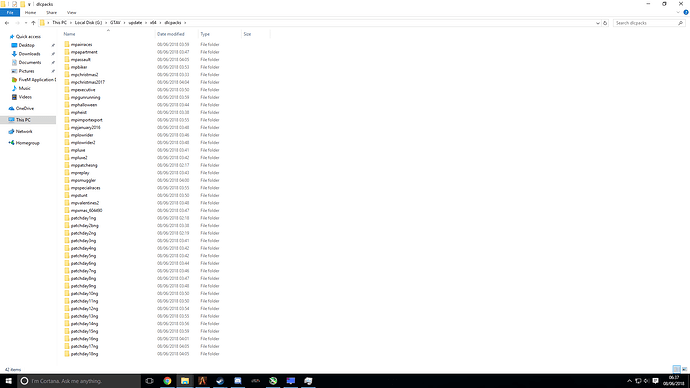
Task: Click GTAV in the breadcrumb path
Action: coord(115,23)
